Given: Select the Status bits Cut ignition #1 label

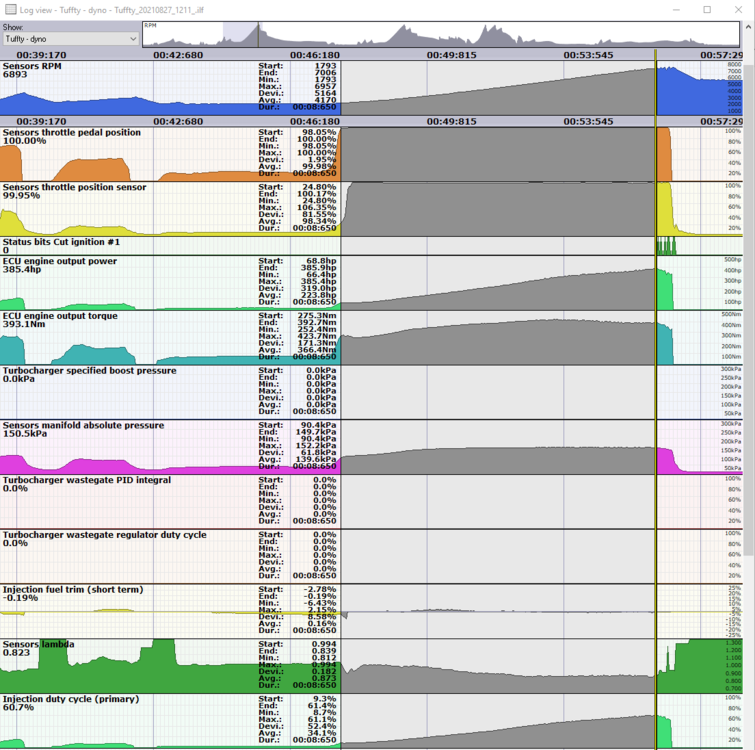Looking at the screenshot, I should [x=61, y=242].
